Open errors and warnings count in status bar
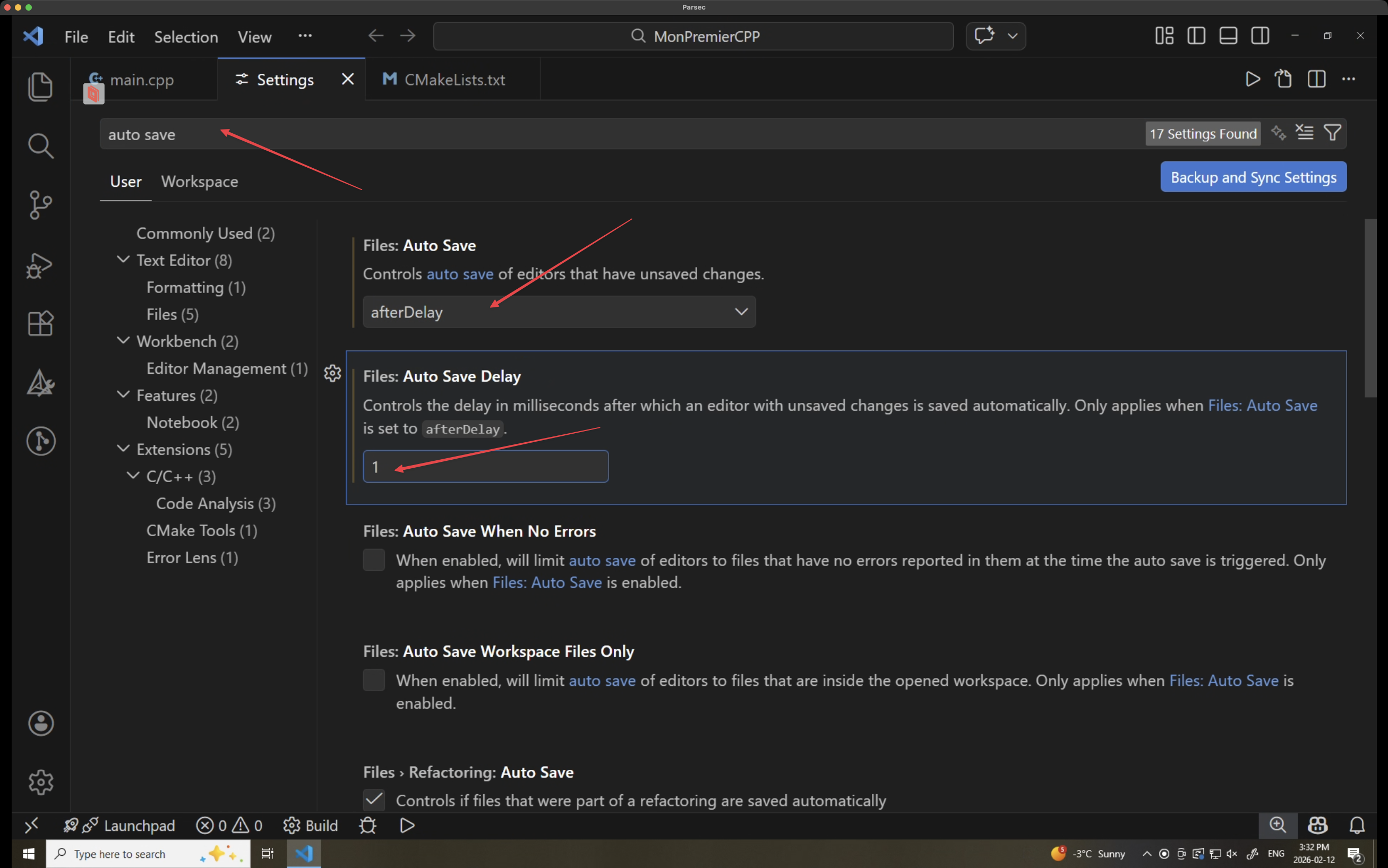This screenshot has height=868, width=1388. click(229, 826)
